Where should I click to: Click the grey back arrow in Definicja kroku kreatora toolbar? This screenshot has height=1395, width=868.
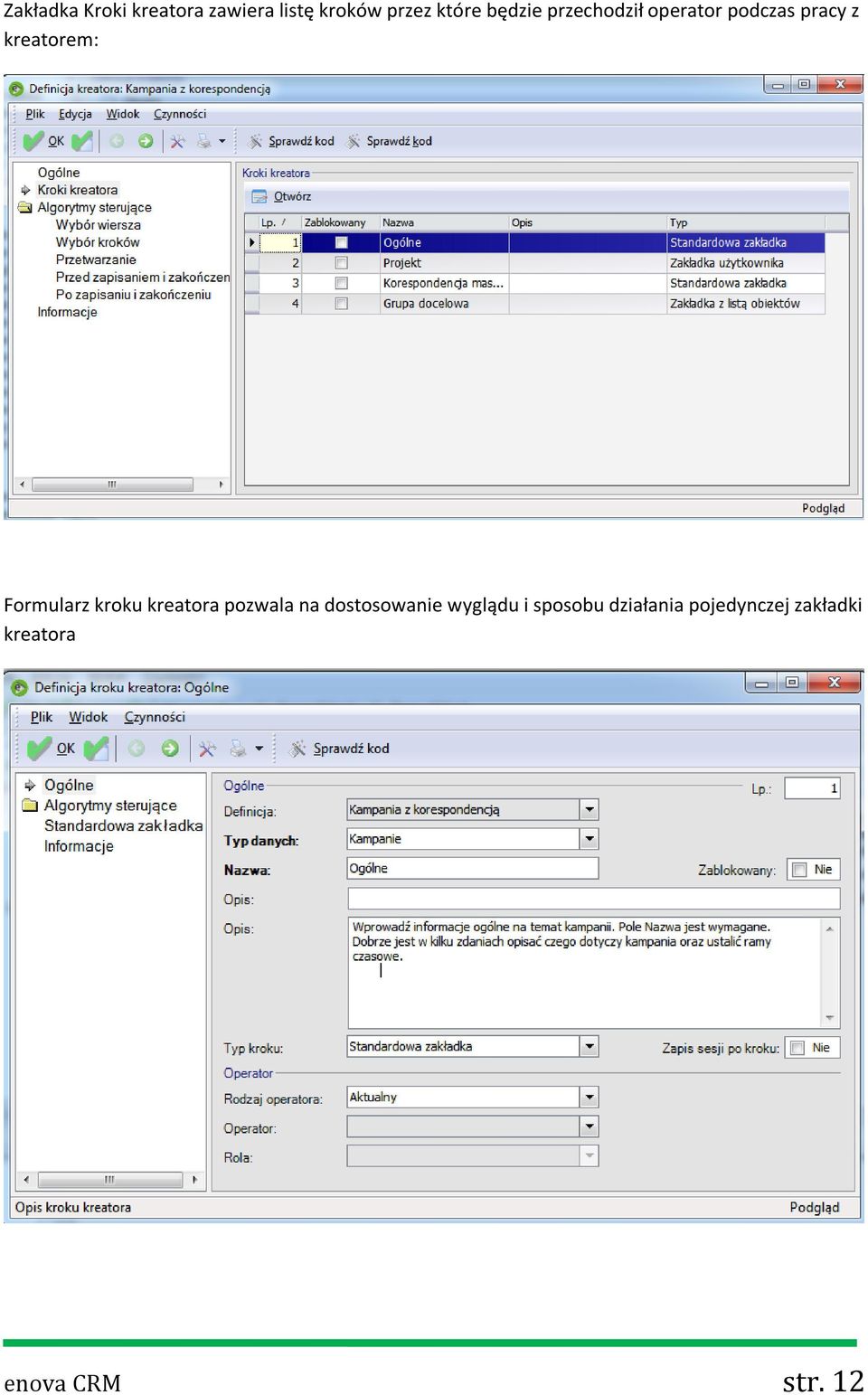(137, 749)
